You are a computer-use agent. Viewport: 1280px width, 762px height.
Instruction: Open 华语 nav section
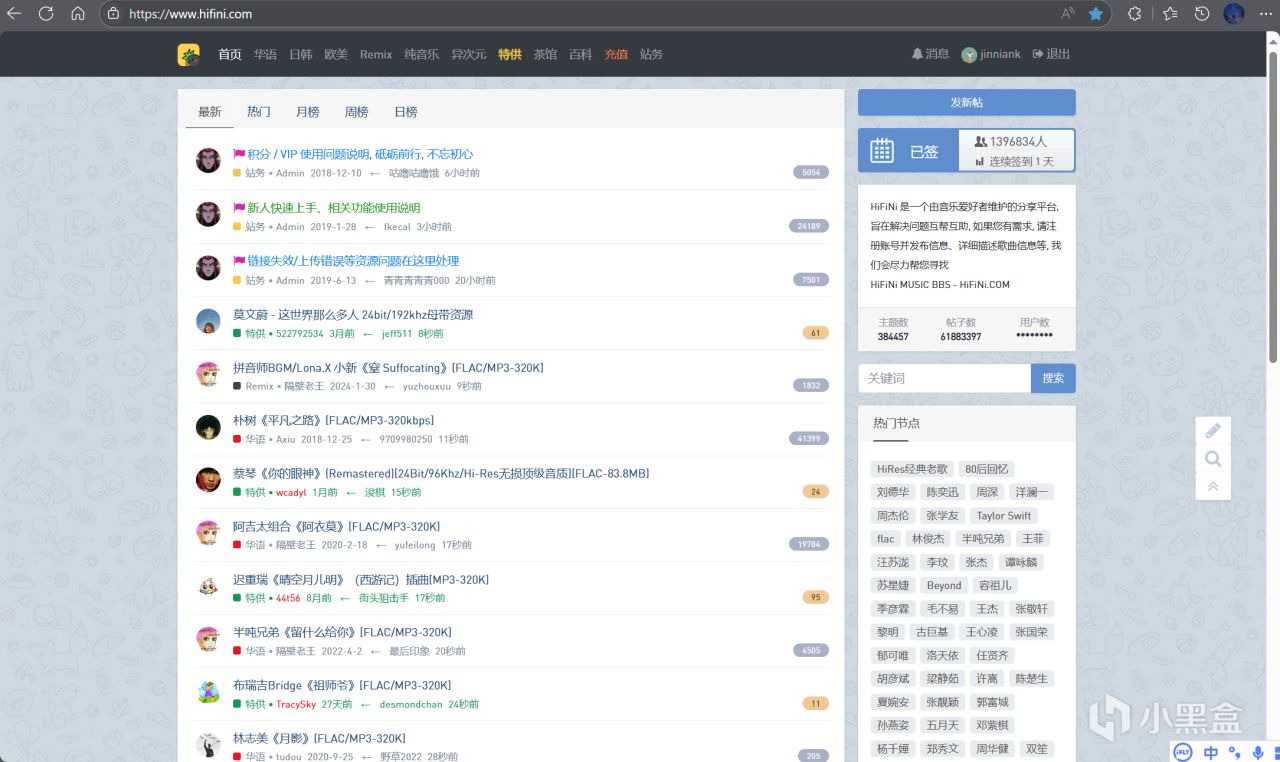(x=265, y=54)
